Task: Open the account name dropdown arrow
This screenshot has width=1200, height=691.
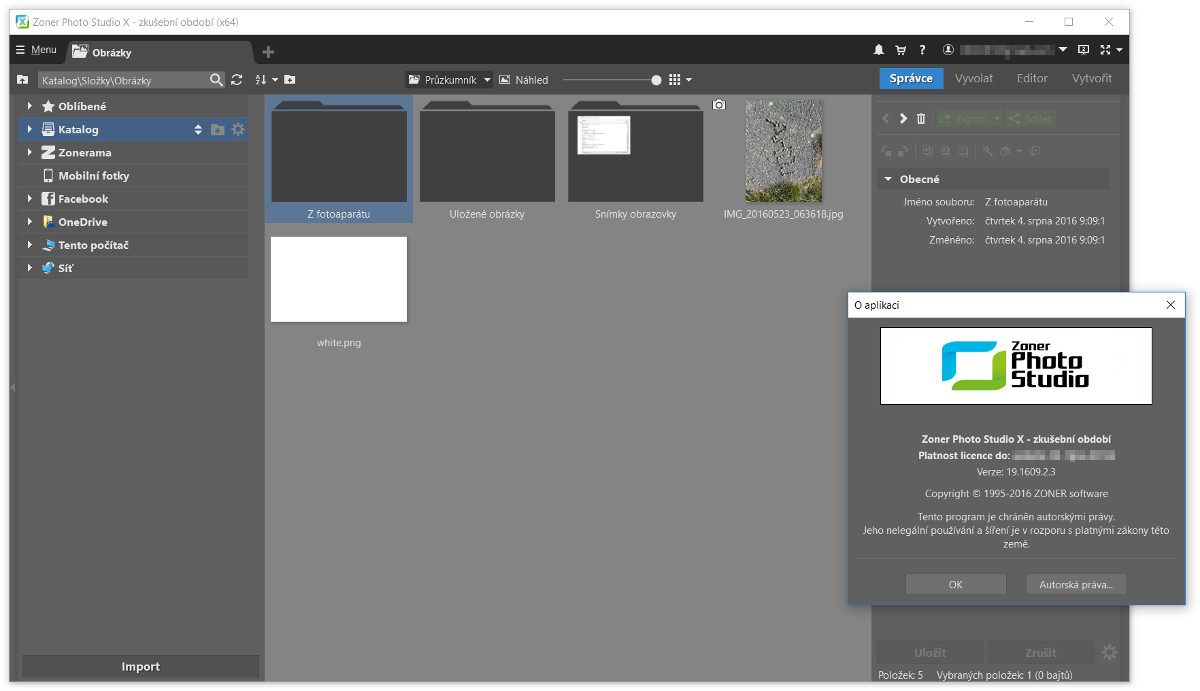Action: [x=1064, y=50]
